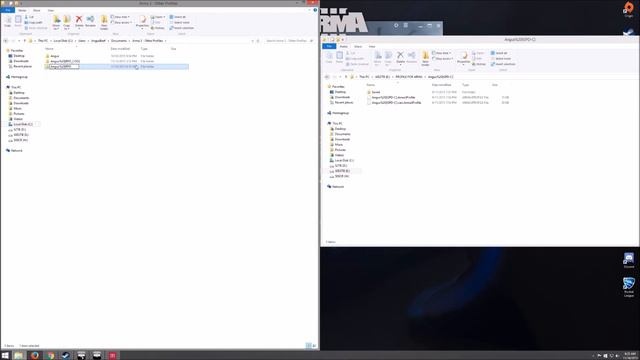Open Rocket League desktop shortcut

point(629,287)
